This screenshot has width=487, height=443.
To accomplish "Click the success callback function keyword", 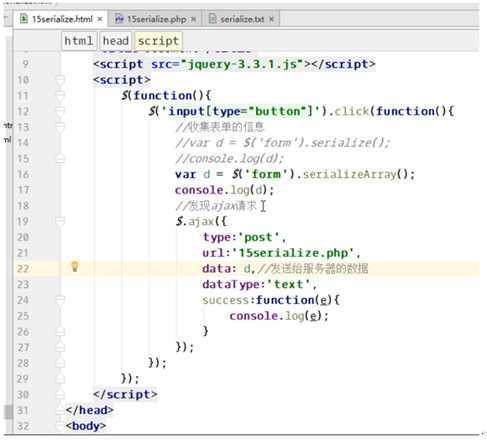I will click(x=285, y=300).
